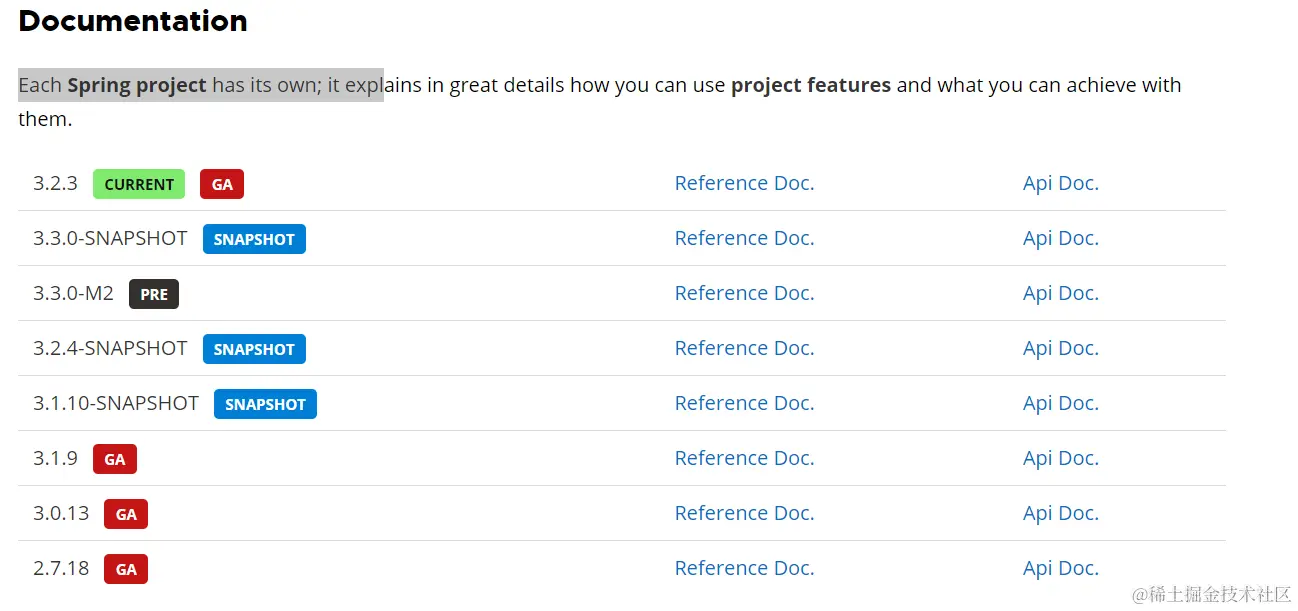The image size is (1298, 611).
Task: Click the SNAPSHOT badge next to 3.3.0-SNAPSHOT
Action: [254, 239]
